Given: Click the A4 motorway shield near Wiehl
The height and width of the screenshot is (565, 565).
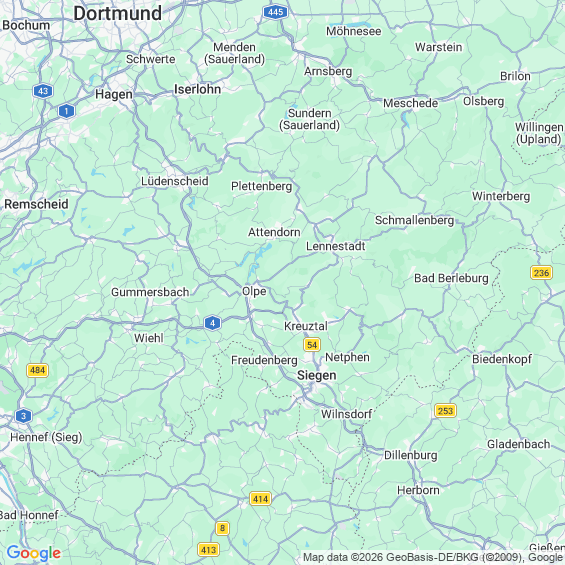Looking at the screenshot, I should click(212, 323).
